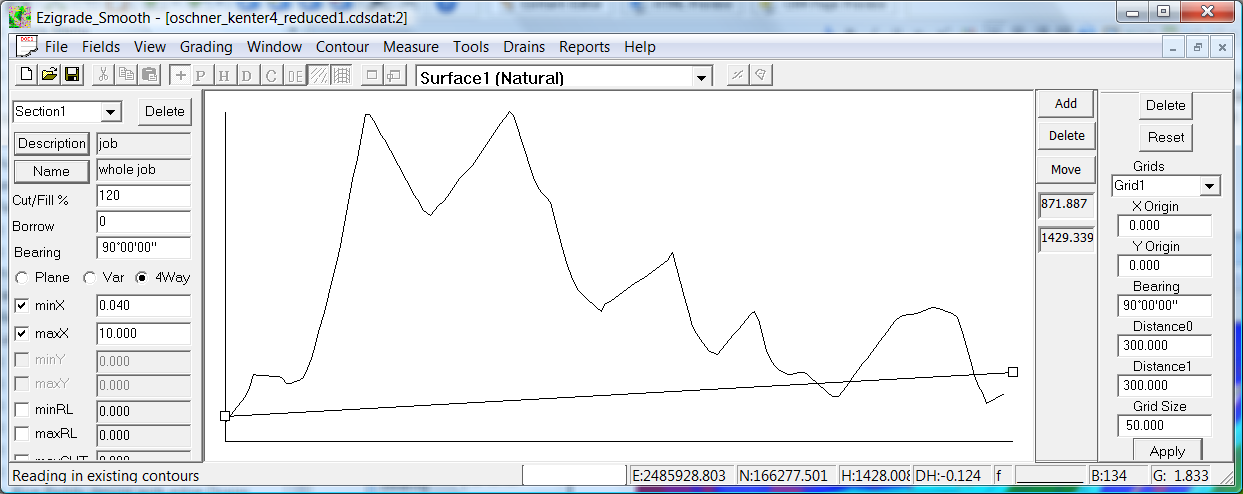Toggle the grid mesh toolbar icon
The height and width of the screenshot is (494, 1243).
click(x=341, y=76)
